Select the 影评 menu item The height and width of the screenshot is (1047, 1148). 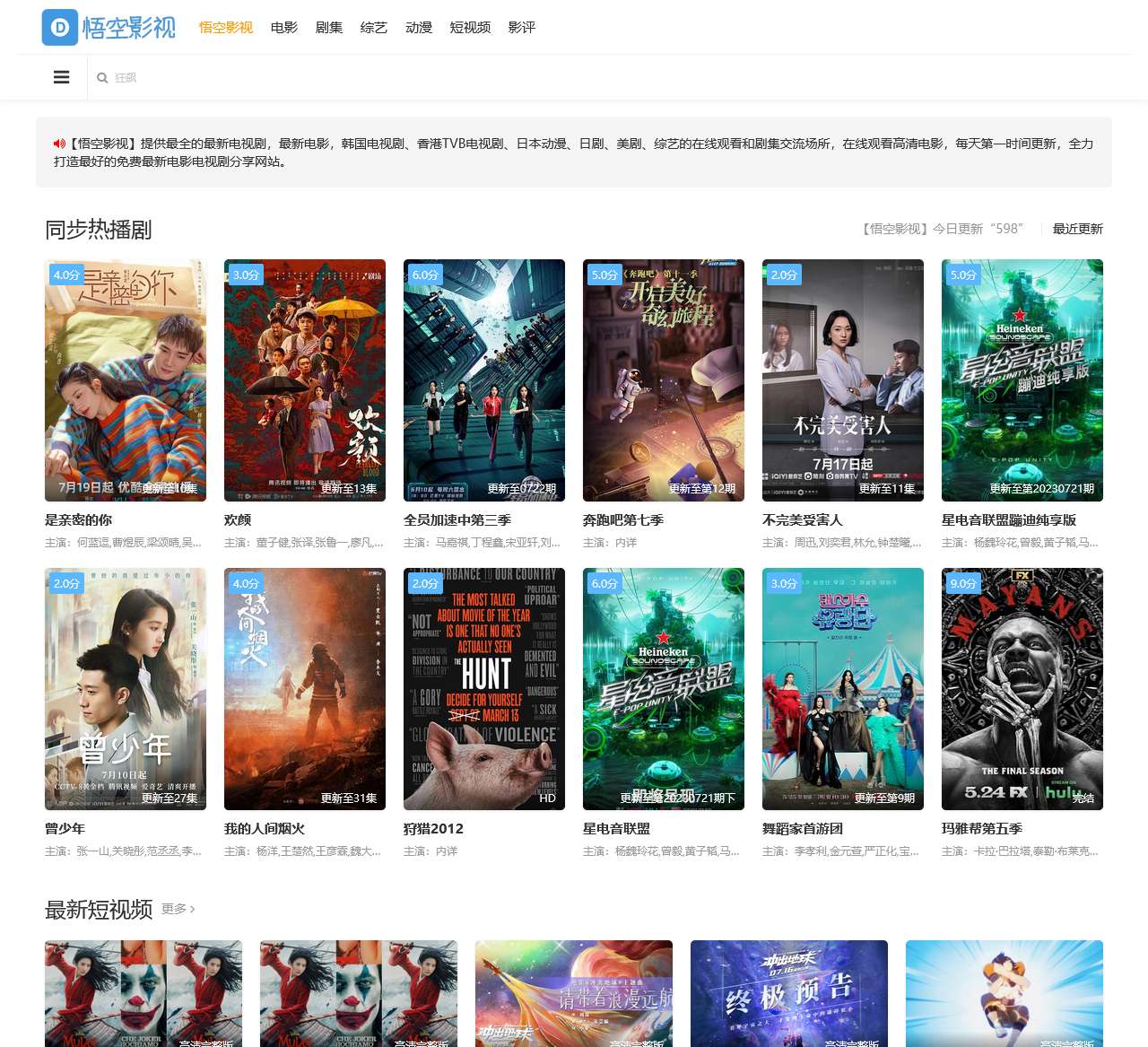pos(522,28)
